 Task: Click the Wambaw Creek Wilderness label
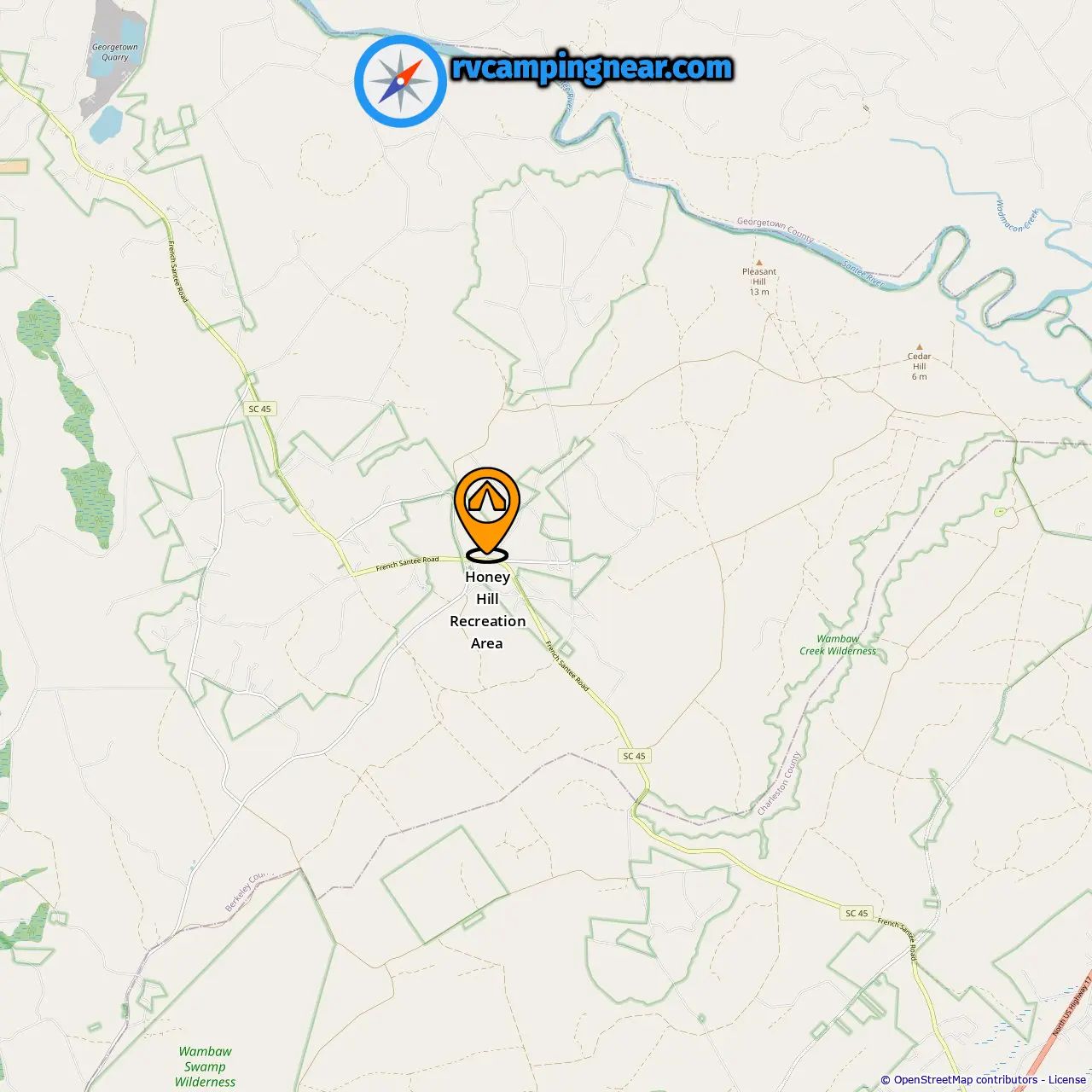(838, 645)
